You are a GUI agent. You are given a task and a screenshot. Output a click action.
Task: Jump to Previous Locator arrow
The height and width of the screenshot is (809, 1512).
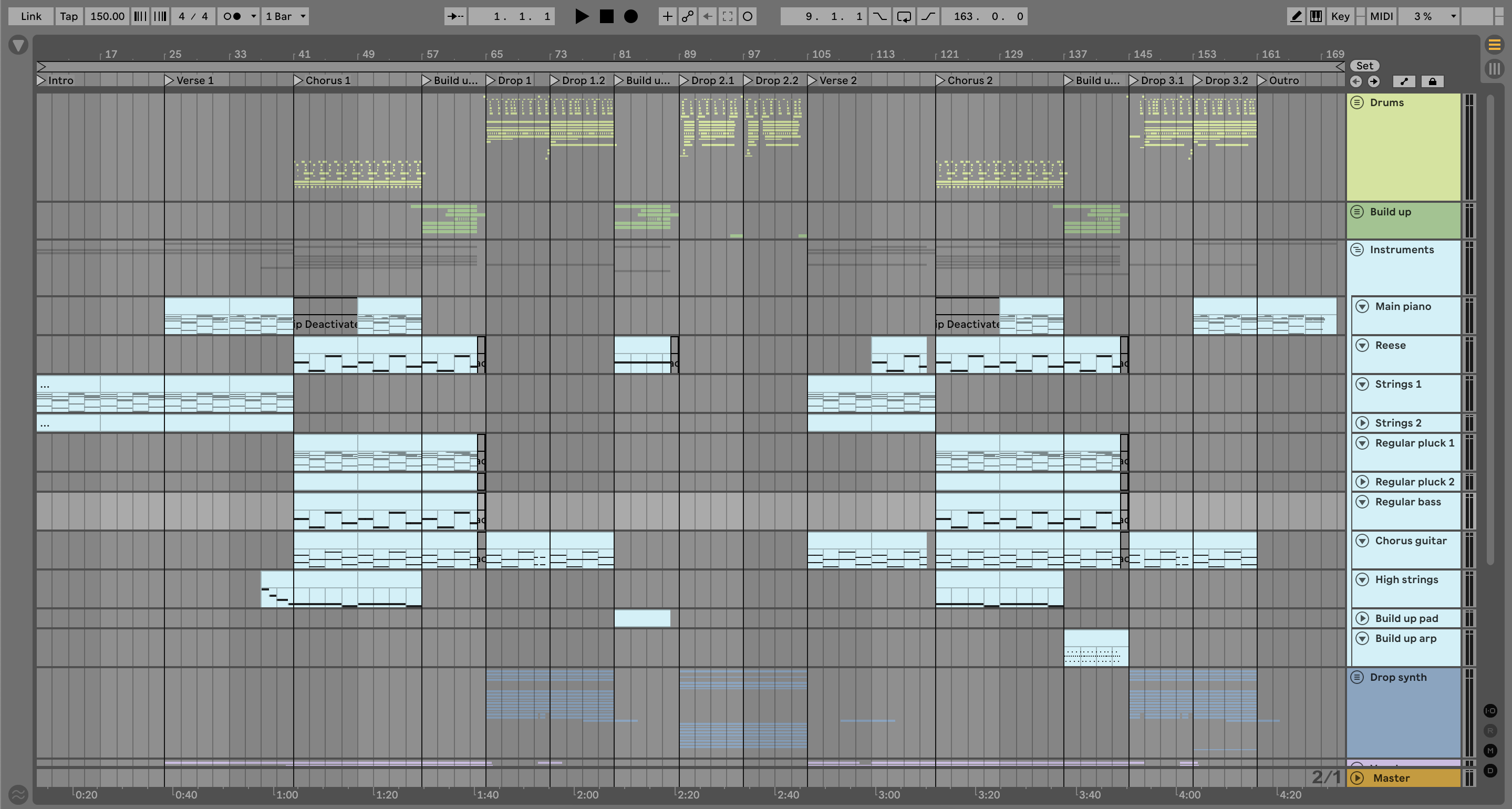coord(1356,81)
